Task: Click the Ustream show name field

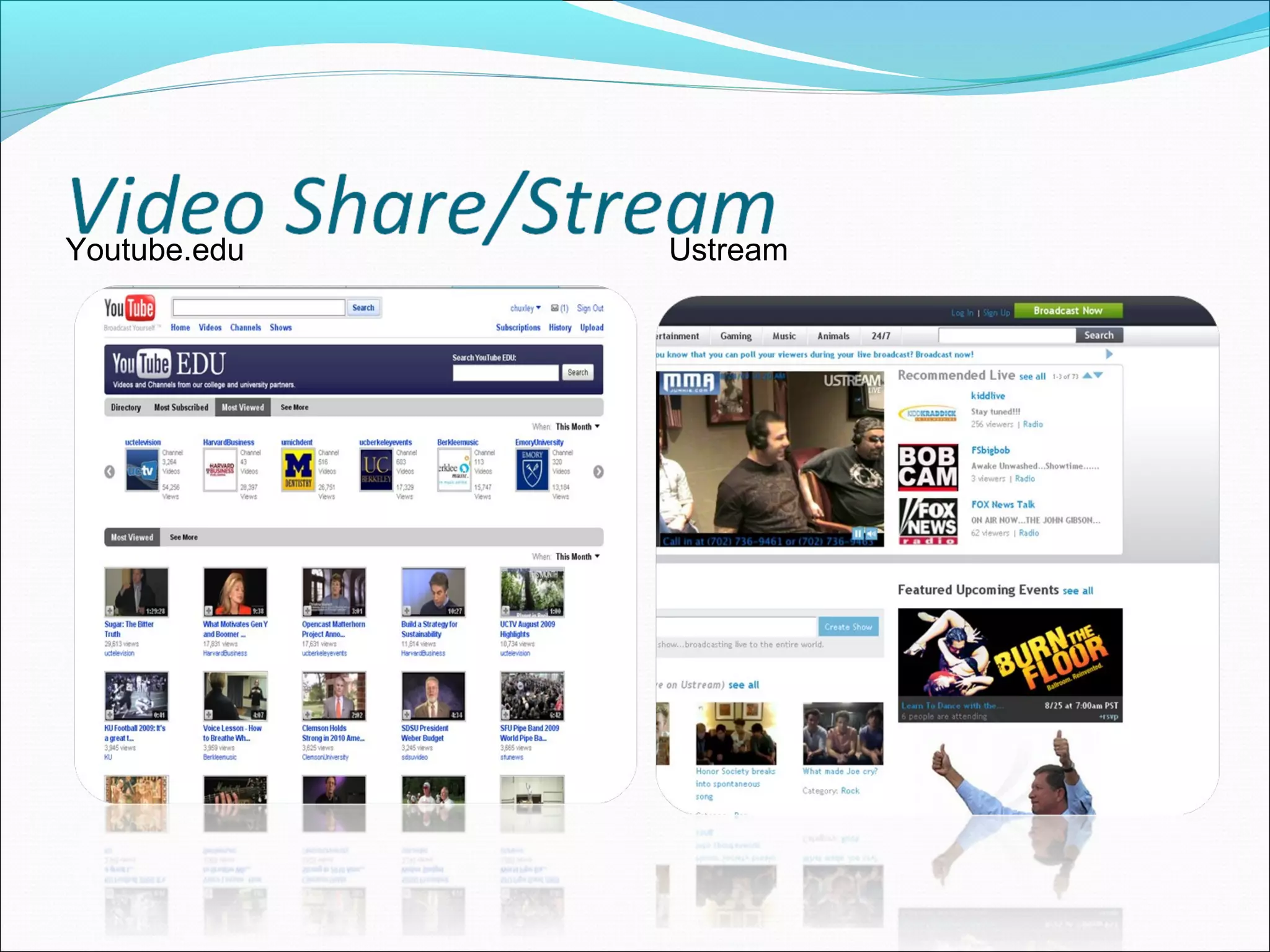Action: pyautogui.click(x=736, y=627)
